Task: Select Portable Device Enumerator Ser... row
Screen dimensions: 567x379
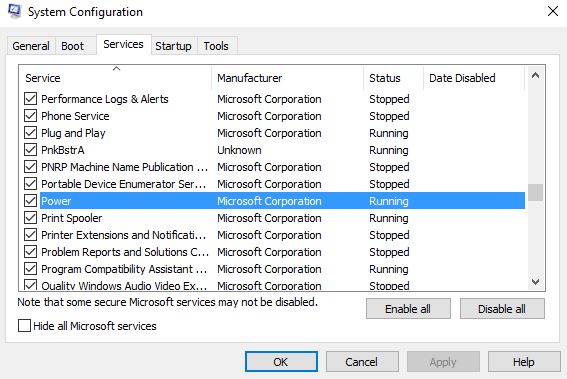Action: [x=274, y=184]
